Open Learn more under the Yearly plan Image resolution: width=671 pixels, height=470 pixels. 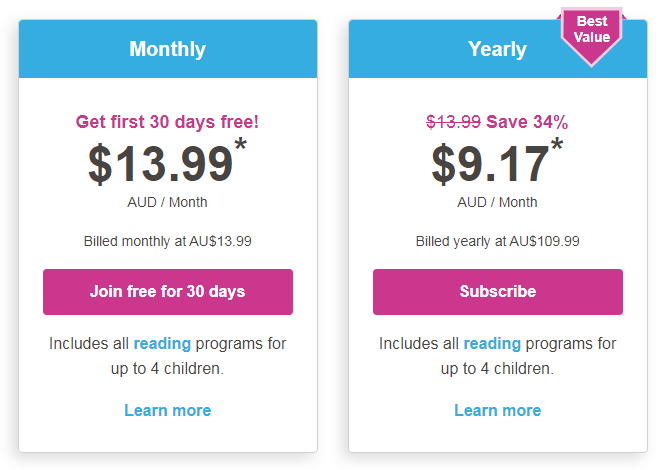(497, 410)
